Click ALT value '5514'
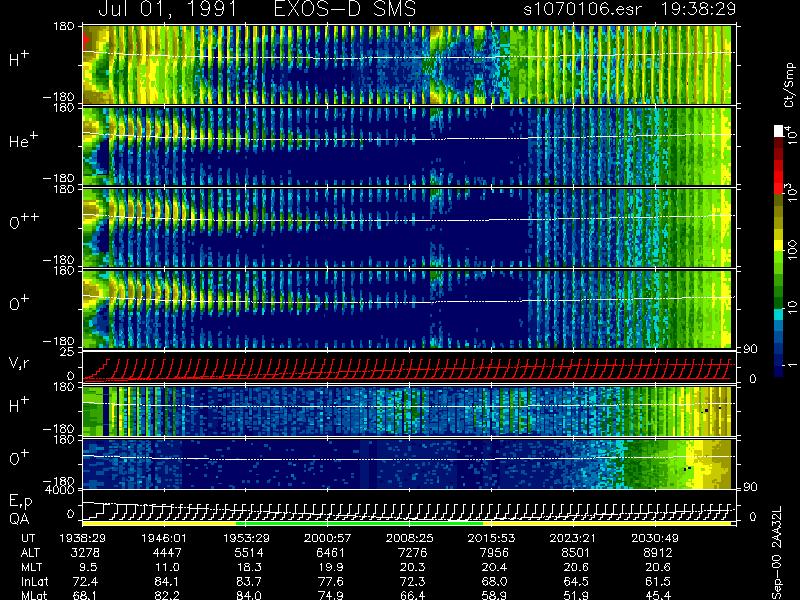The height and width of the screenshot is (600, 800). (x=249, y=553)
